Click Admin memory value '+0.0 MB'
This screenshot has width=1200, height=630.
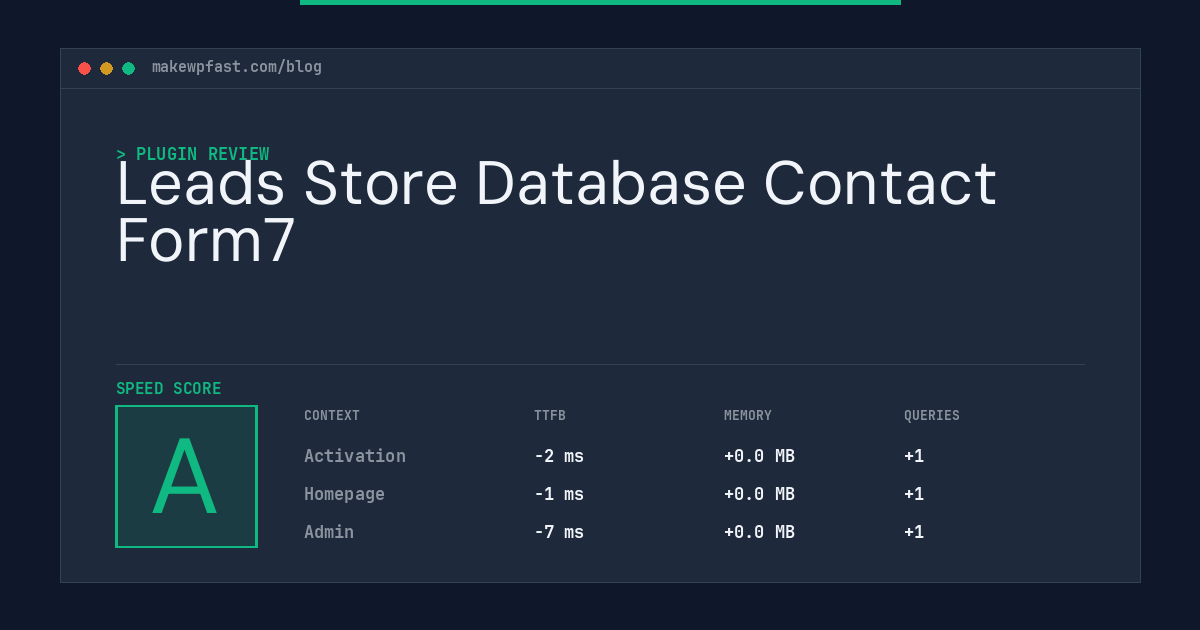[x=760, y=532]
